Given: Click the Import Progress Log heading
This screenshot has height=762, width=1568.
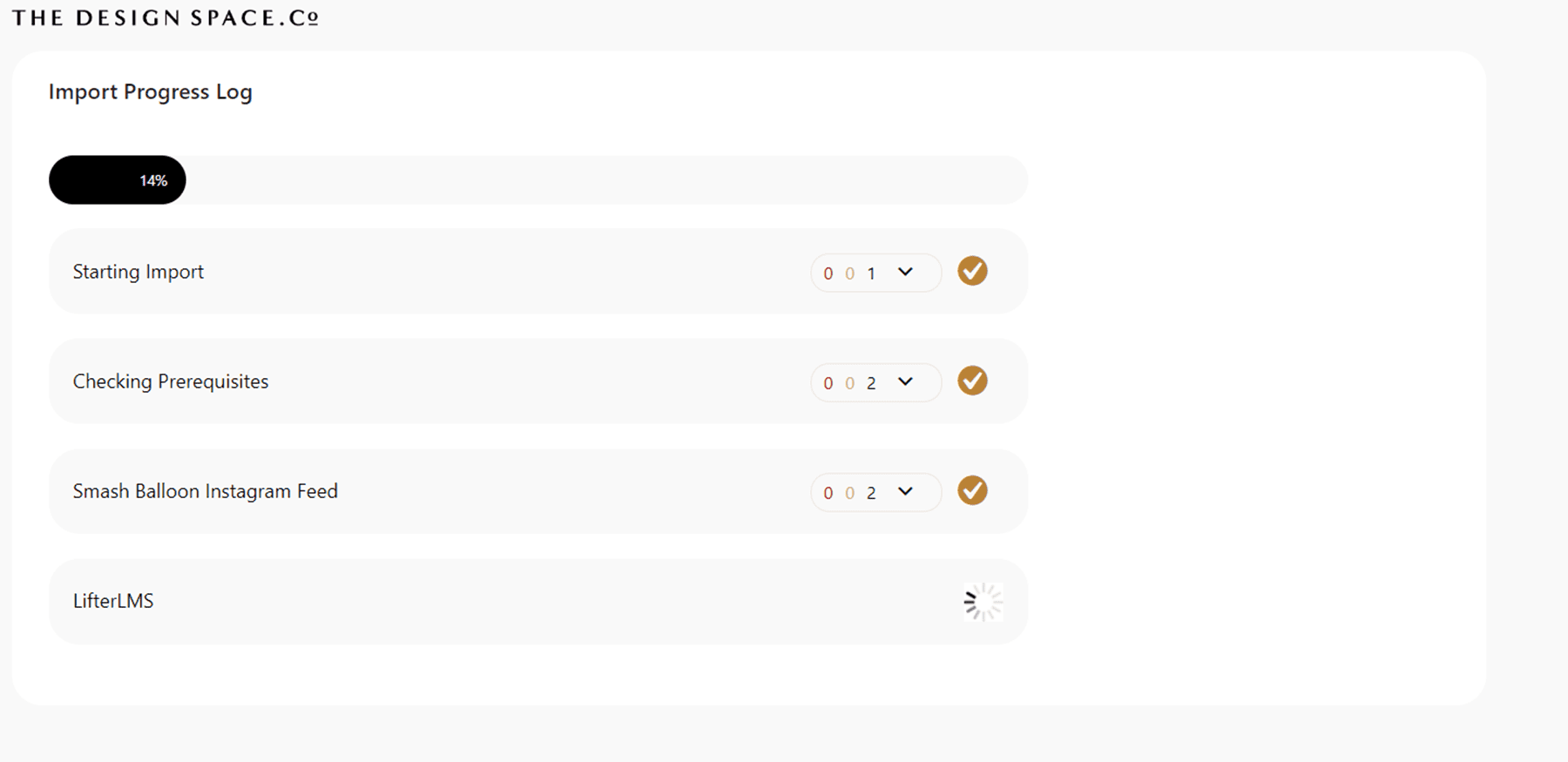Looking at the screenshot, I should pyautogui.click(x=151, y=91).
